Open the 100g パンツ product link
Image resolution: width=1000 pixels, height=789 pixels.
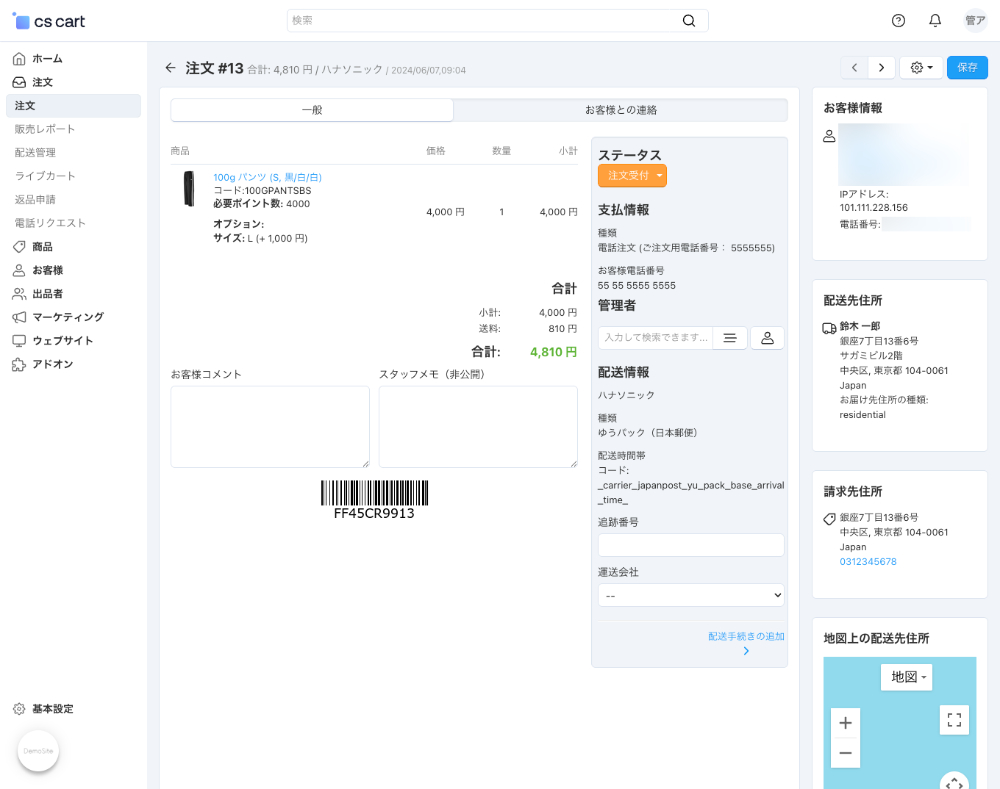coord(266,176)
